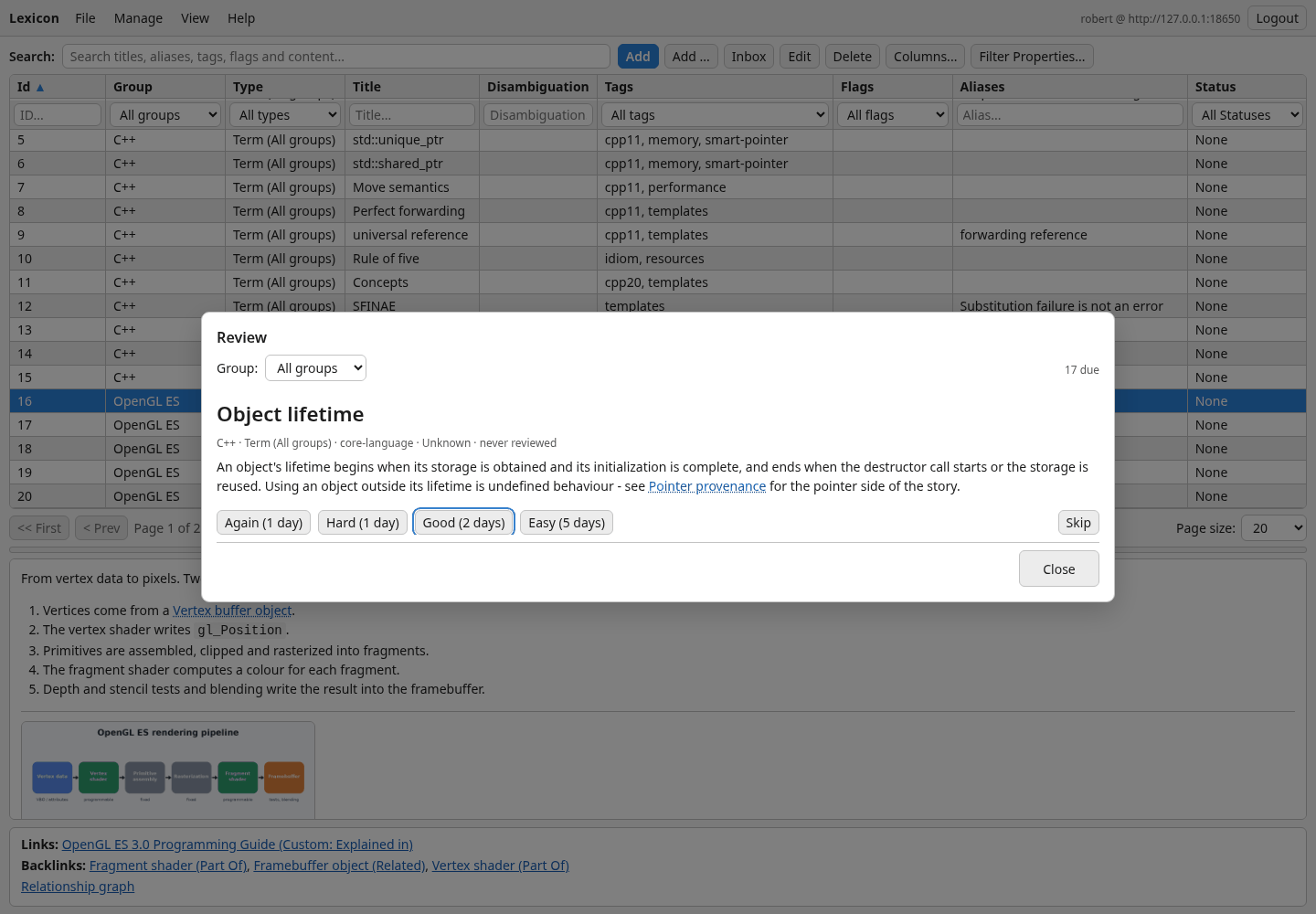Image resolution: width=1316 pixels, height=914 pixels.
Task: Go to the First page
Action: click(x=39, y=528)
